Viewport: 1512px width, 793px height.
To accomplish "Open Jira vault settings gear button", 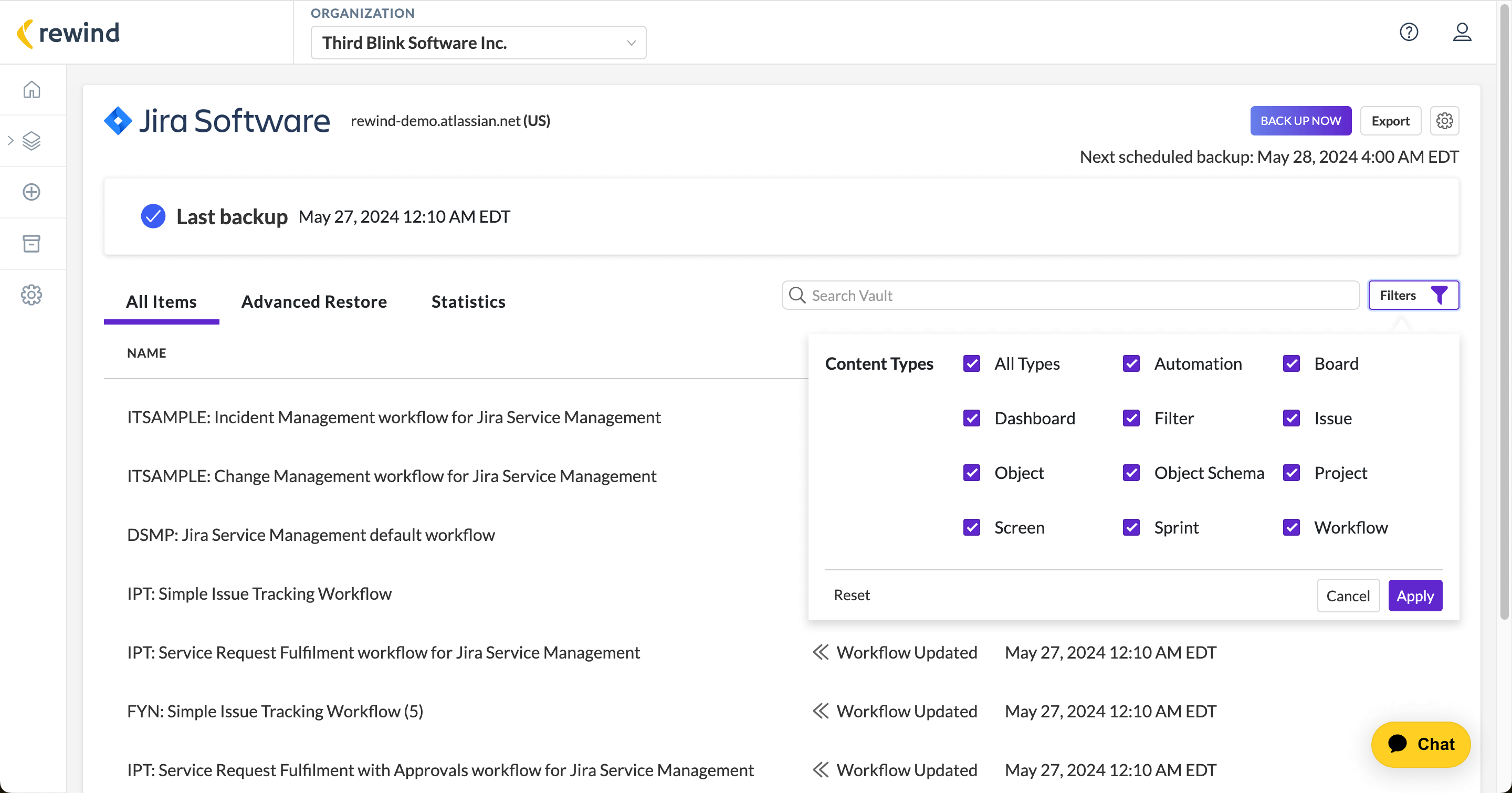I will click(x=1444, y=121).
